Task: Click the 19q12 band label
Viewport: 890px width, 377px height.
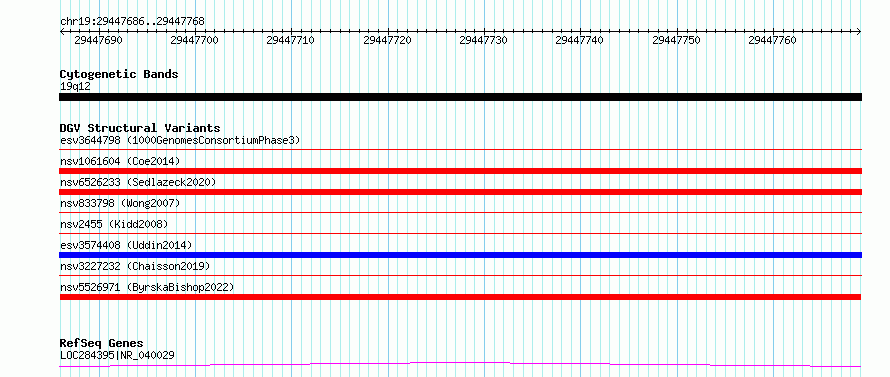Action: (75, 87)
